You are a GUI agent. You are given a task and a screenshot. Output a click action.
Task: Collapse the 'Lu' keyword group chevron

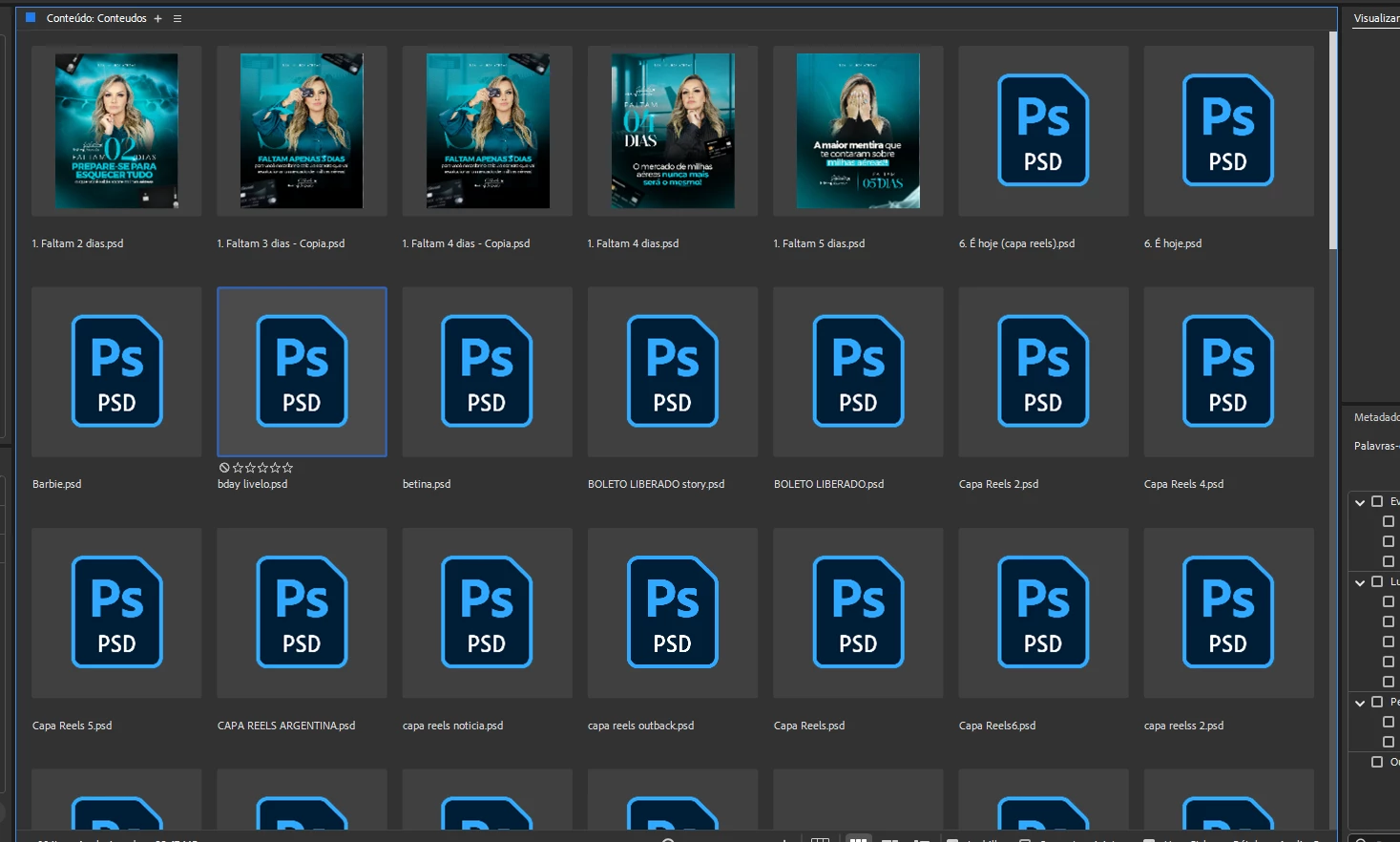1360,582
